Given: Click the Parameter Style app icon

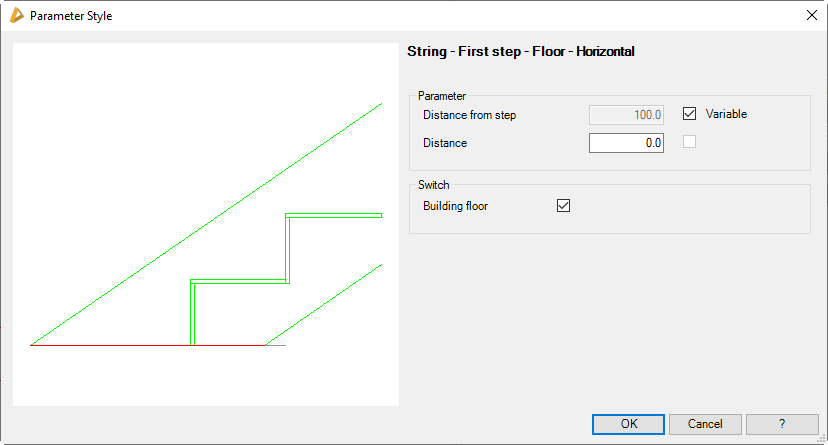Looking at the screenshot, I should (15, 15).
